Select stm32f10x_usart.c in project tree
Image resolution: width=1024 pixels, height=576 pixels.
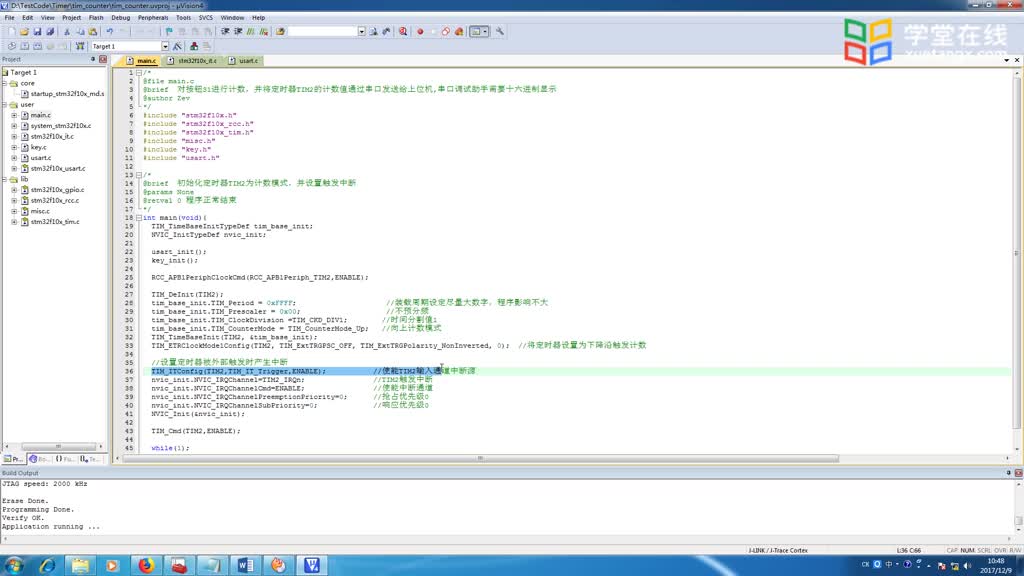point(57,168)
